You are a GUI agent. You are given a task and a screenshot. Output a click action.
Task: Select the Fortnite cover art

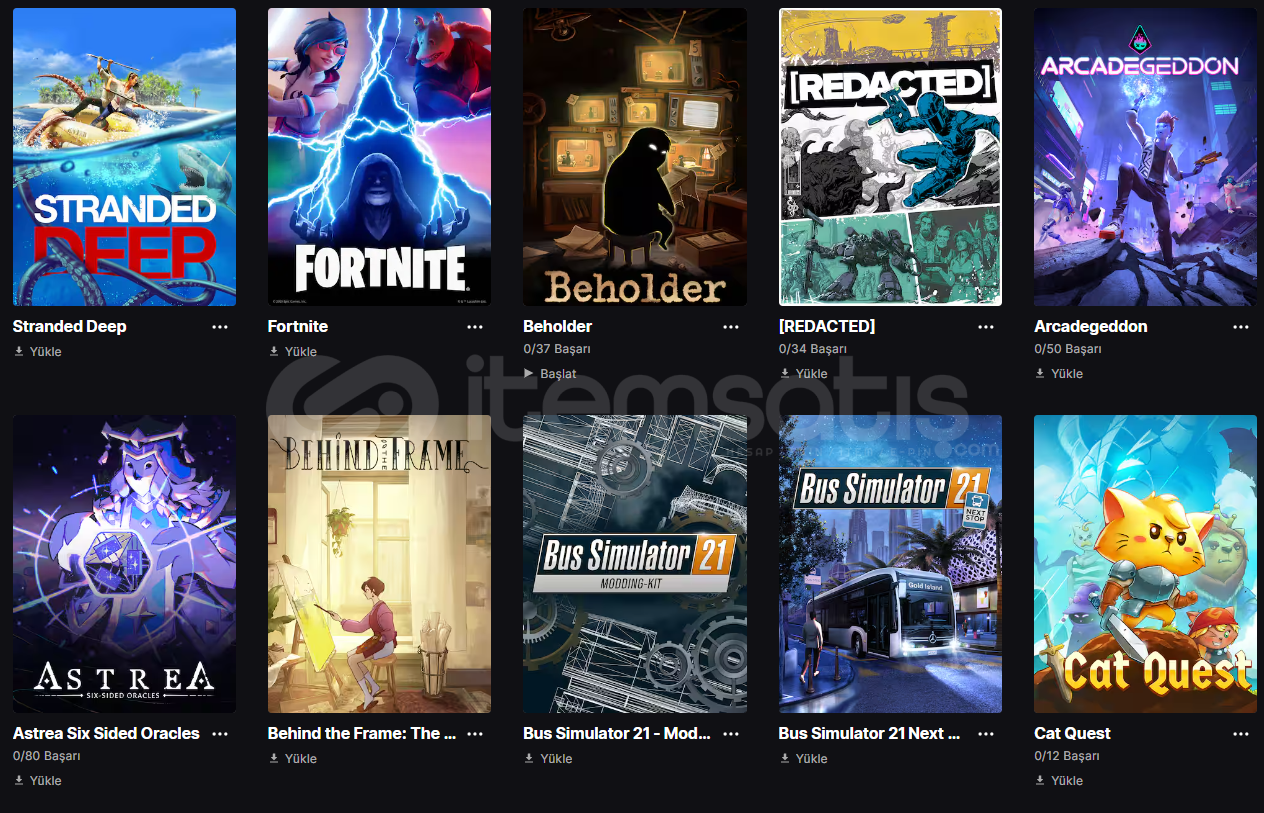point(379,157)
